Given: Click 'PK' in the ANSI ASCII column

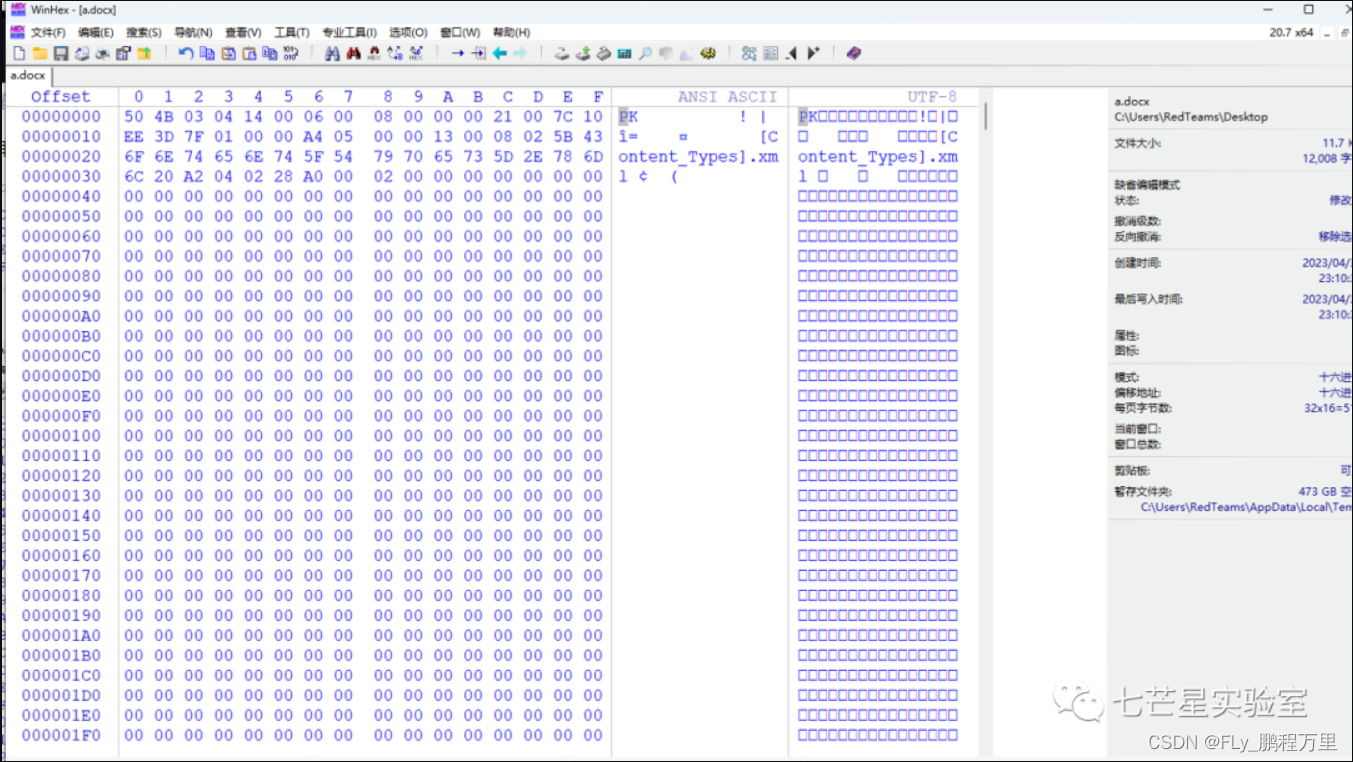Looking at the screenshot, I should point(628,117).
